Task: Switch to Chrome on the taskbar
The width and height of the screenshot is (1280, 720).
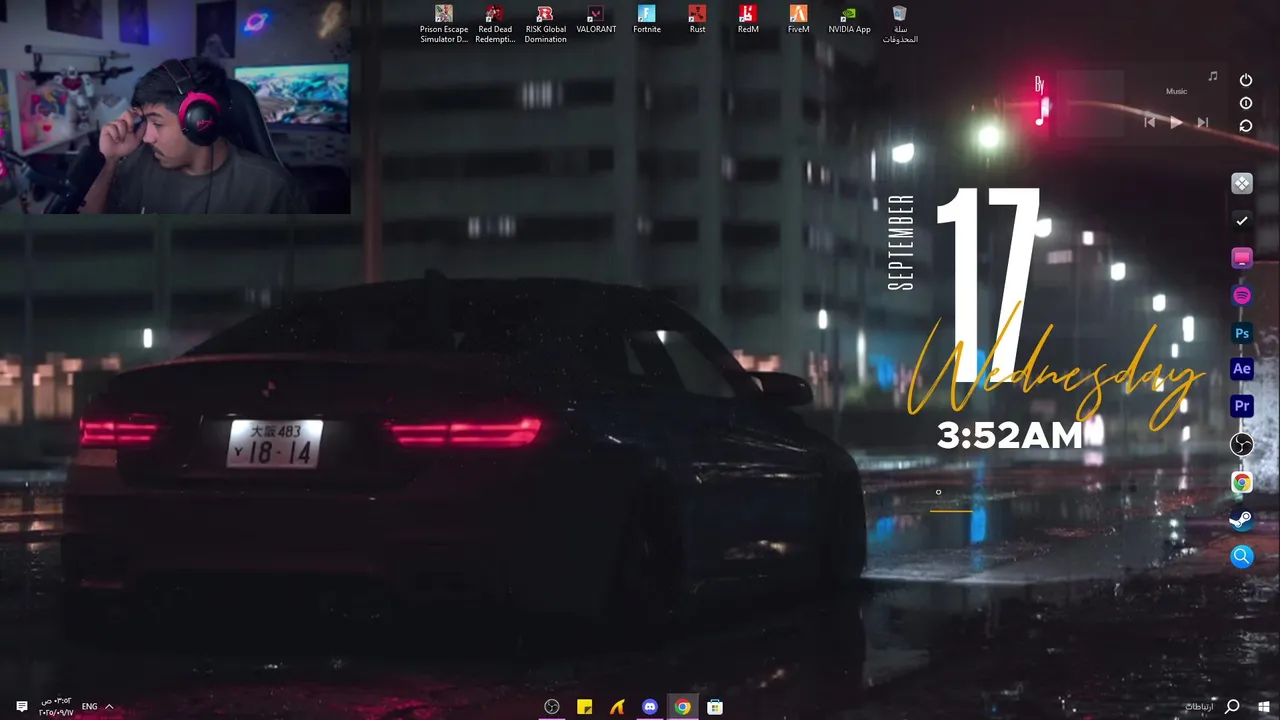Action: pyautogui.click(x=682, y=707)
